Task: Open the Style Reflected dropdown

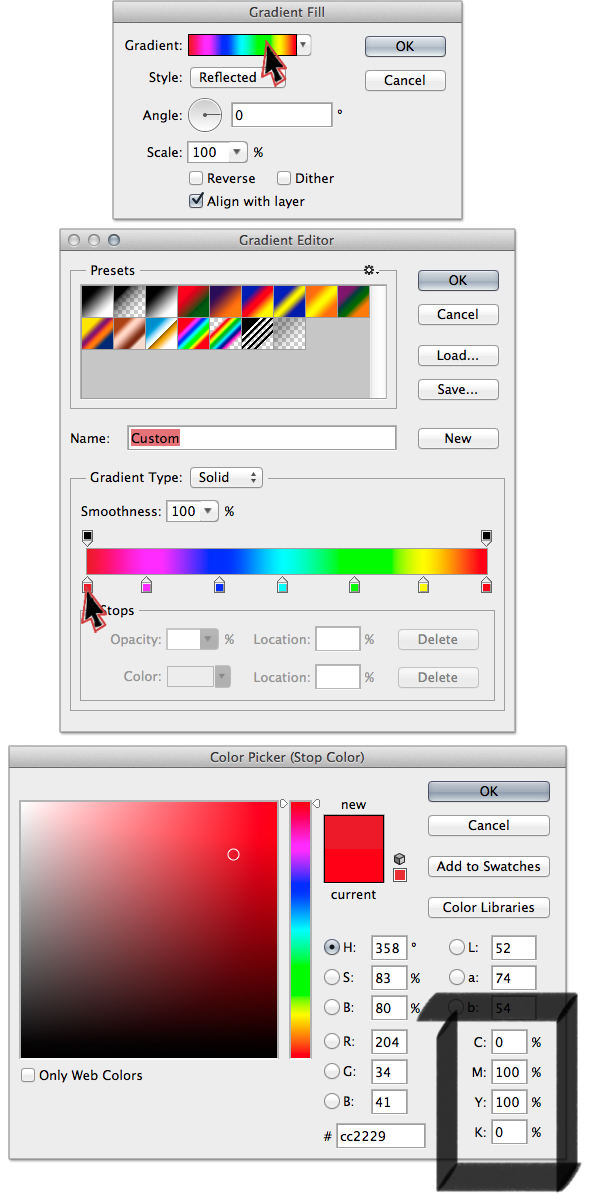Action: [x=238, y=78]
